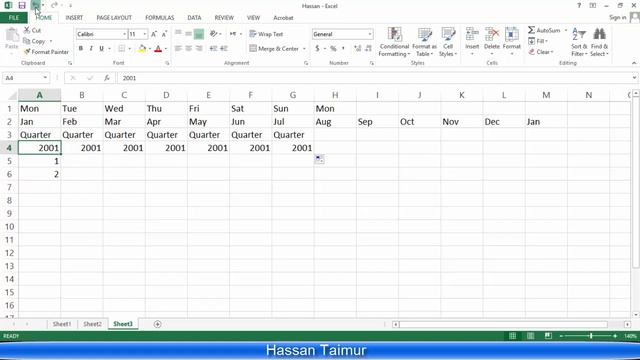Increase font size
The width and height of the screenshot is (640, 360).
[154, 34]
